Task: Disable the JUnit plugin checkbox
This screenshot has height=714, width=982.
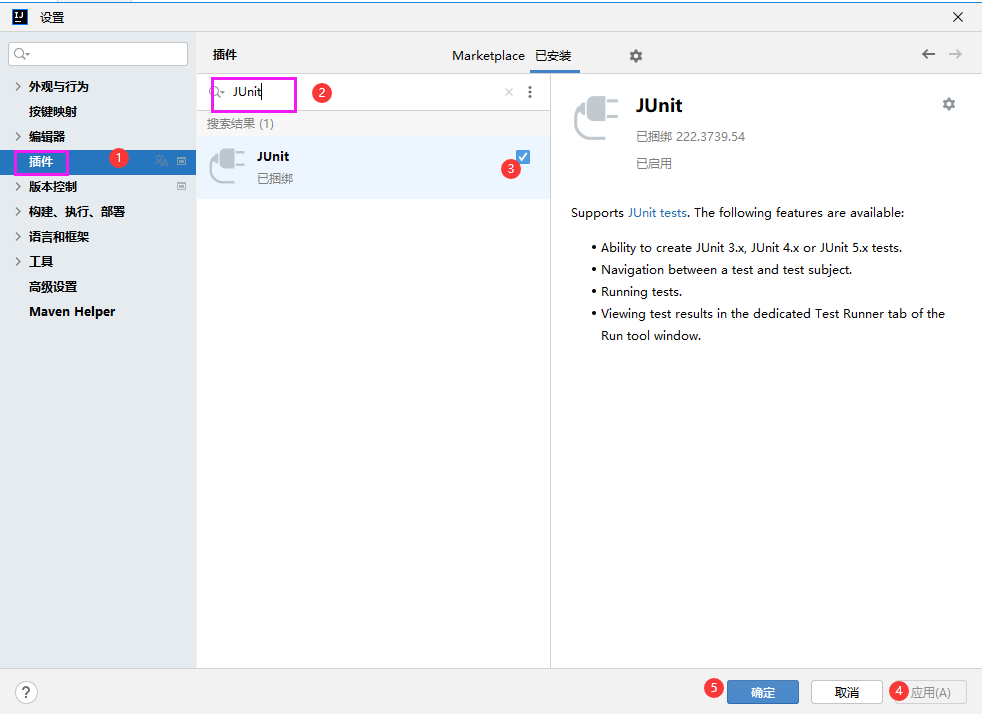Action: [523, 156]
